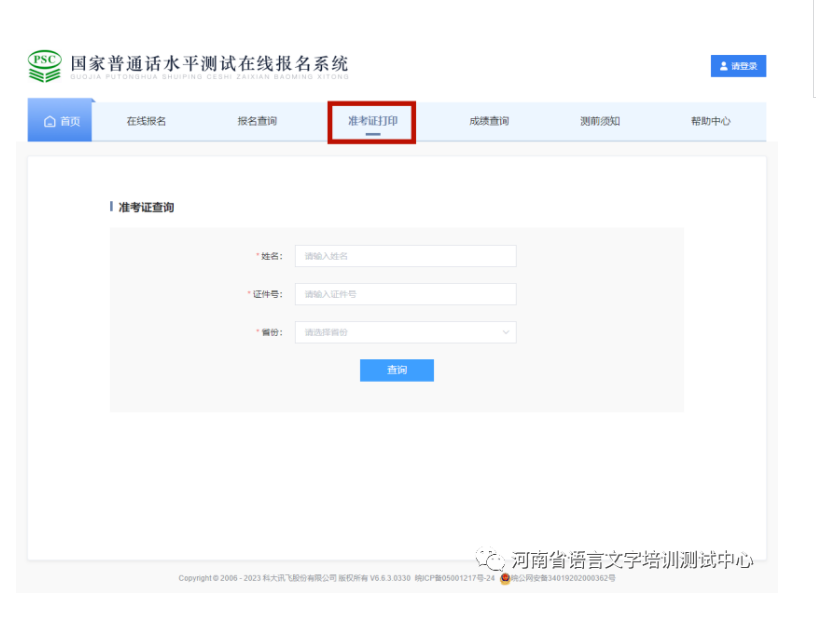The width and height of the screenshot is (816, 631).
Task: Open the 报名查询 tab
Action: (x=257, y=121)
